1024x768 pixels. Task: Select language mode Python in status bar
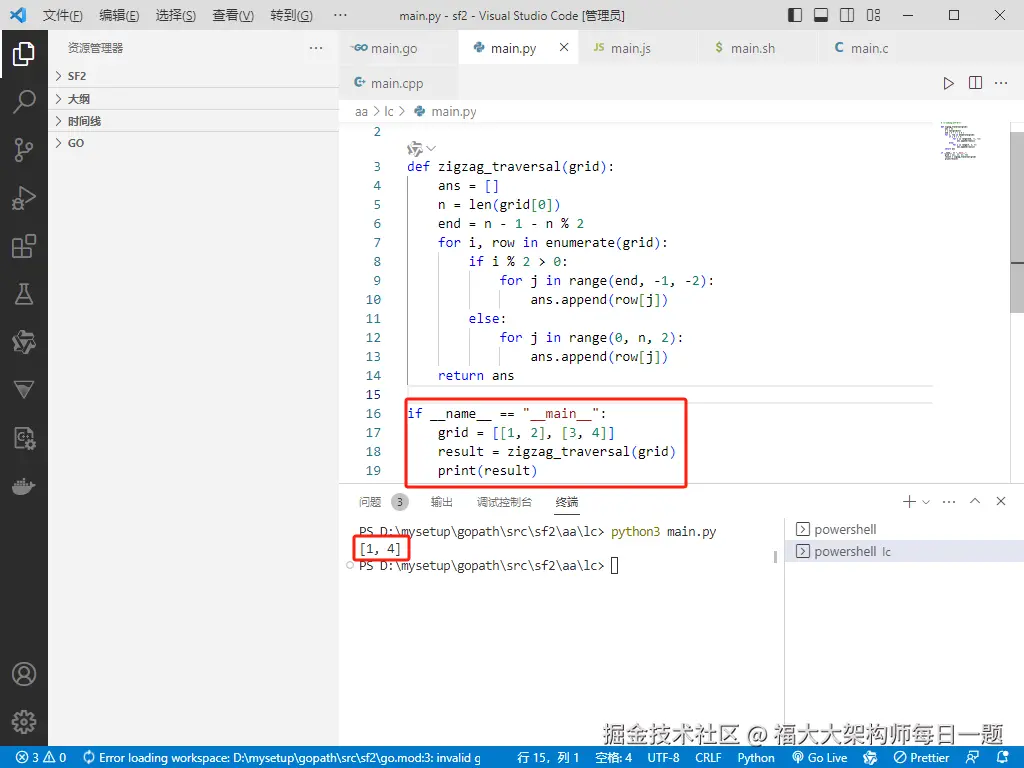tap(756, 758)
